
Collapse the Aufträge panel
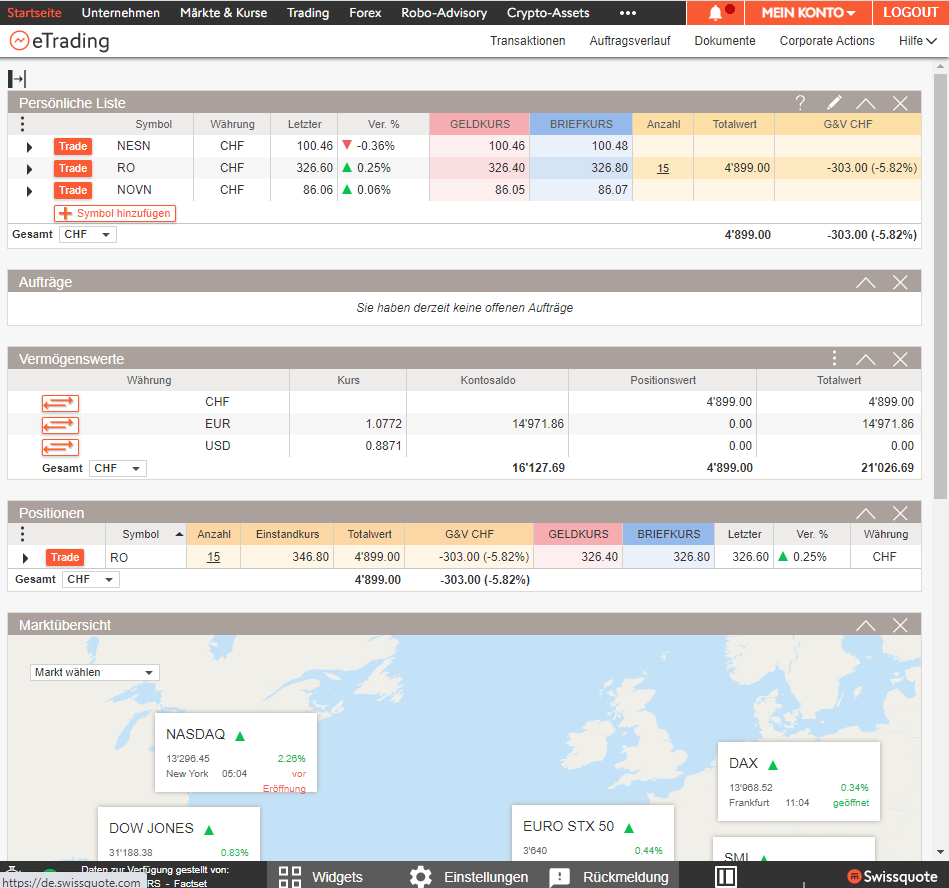[x=866, y=283]
